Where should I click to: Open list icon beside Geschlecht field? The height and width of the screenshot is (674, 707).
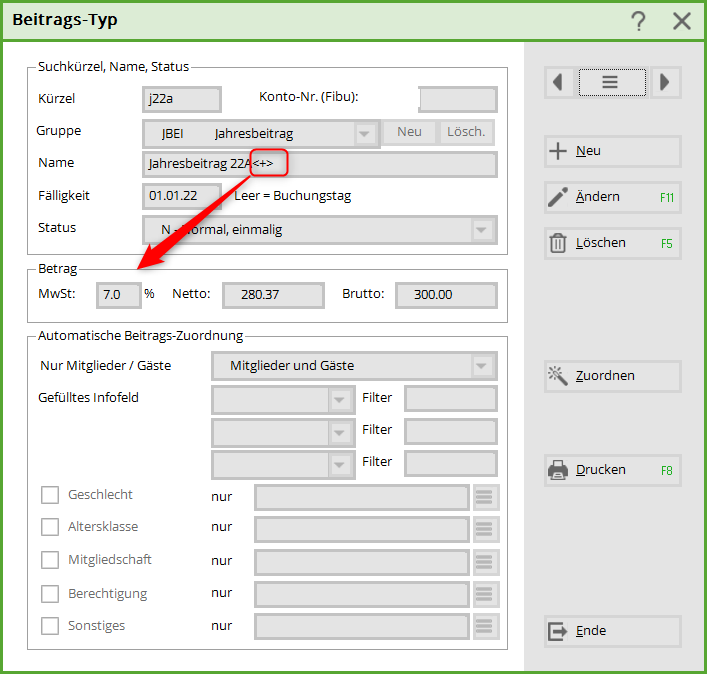(x=485, y=497)
